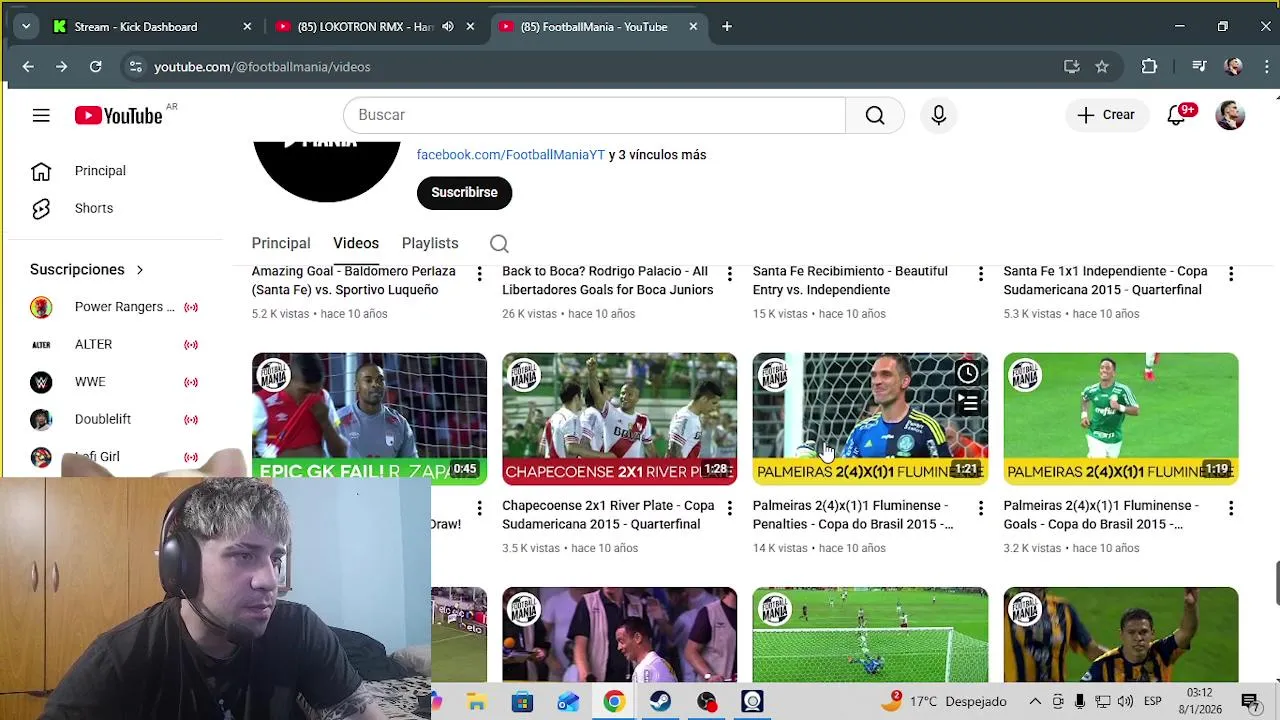Select the Videos channel tab
This screenshot has height=720, width=1280.
click(x=356, y=243)
